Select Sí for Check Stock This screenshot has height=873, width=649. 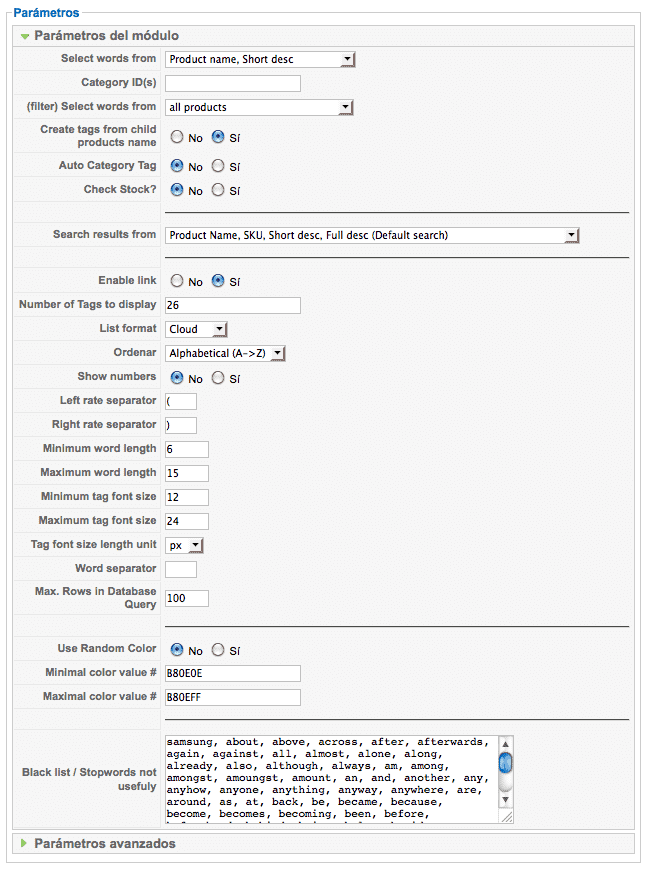[x=218, y=190]
